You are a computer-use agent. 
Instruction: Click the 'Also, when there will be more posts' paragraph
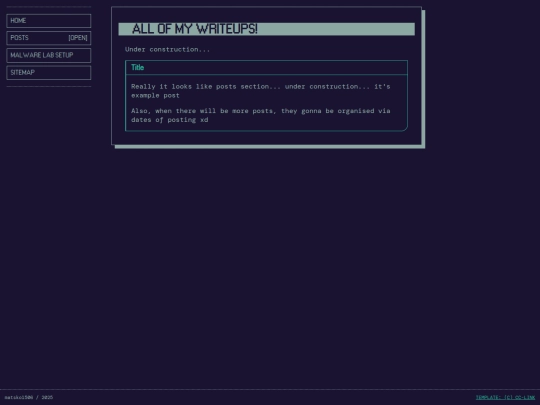click(261, 115)
